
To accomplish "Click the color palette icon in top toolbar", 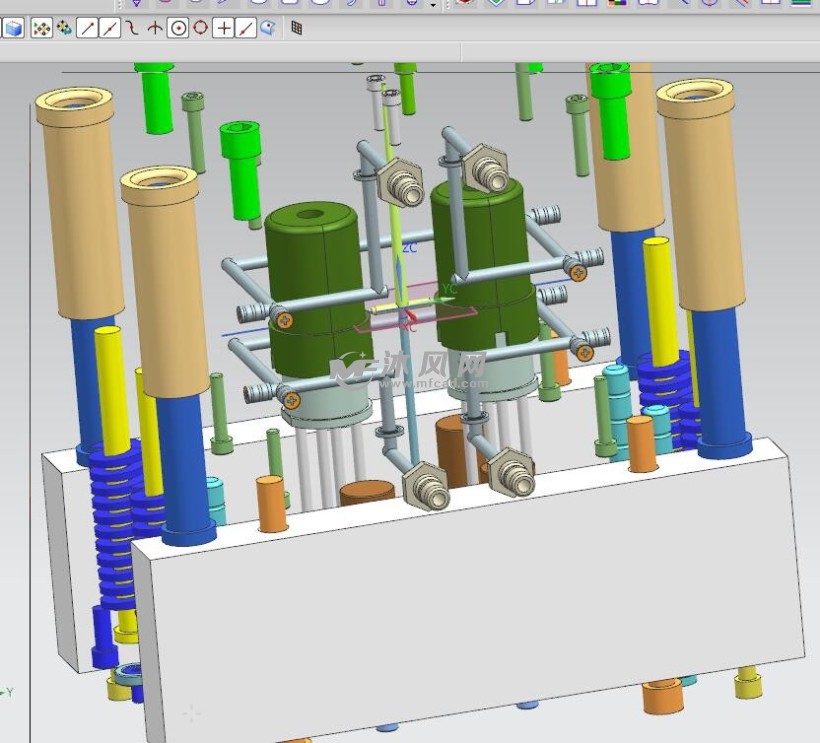I will click(617, 3).
